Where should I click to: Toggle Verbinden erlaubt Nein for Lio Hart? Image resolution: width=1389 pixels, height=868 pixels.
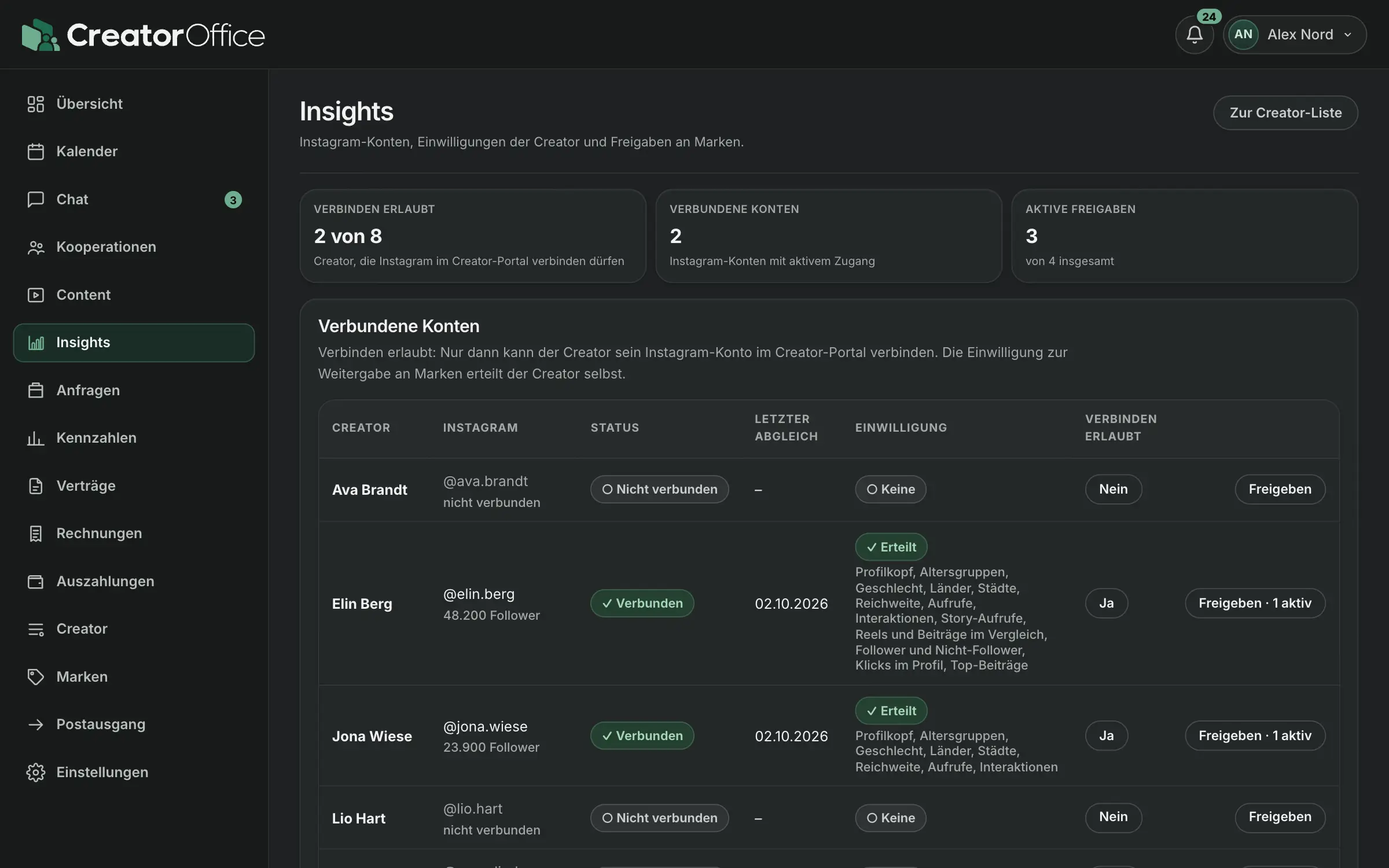[1113, 817]
